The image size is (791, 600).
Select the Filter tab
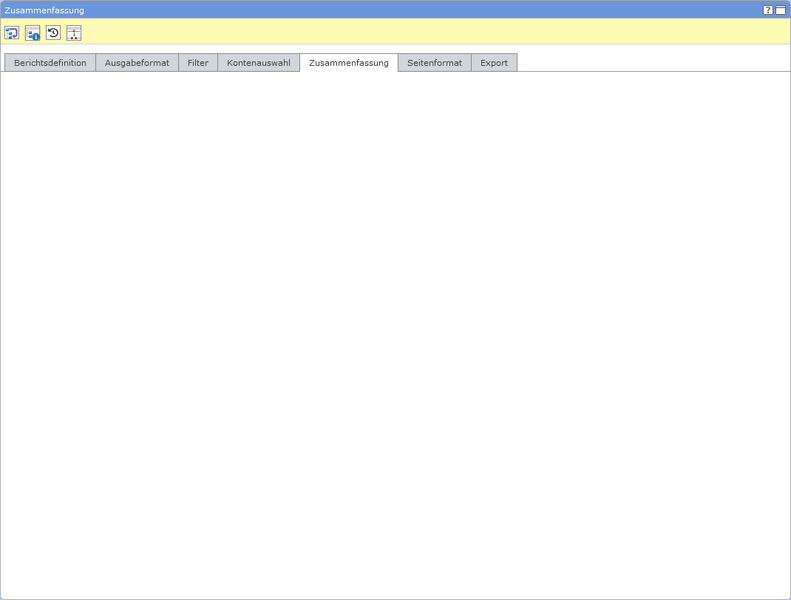coord(198,63)
